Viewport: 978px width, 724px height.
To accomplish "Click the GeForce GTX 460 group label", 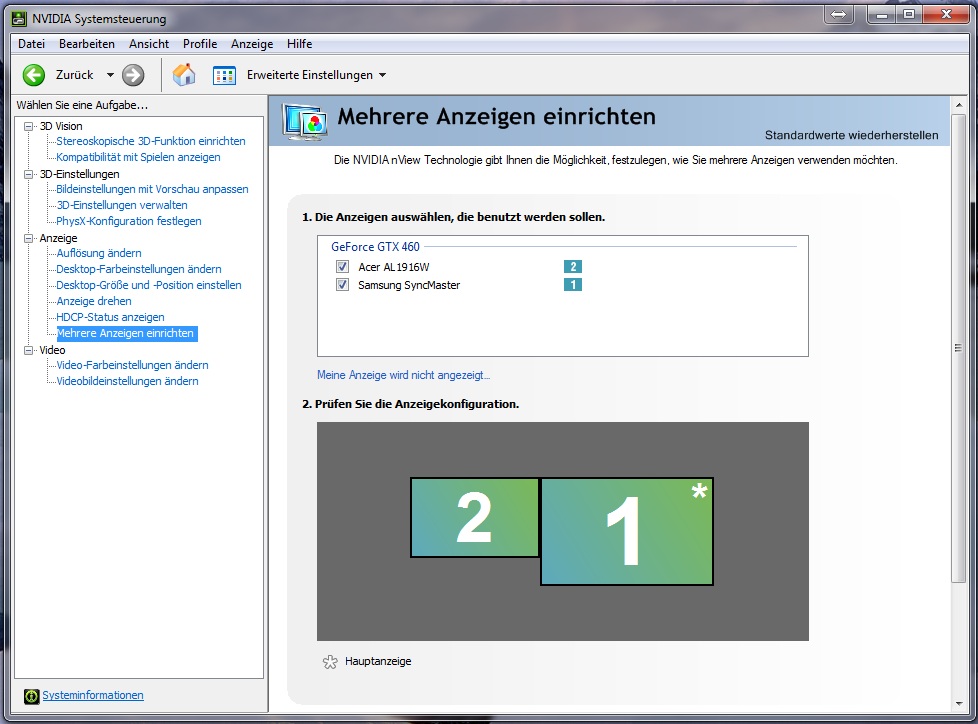I will (x=375, y=247).
